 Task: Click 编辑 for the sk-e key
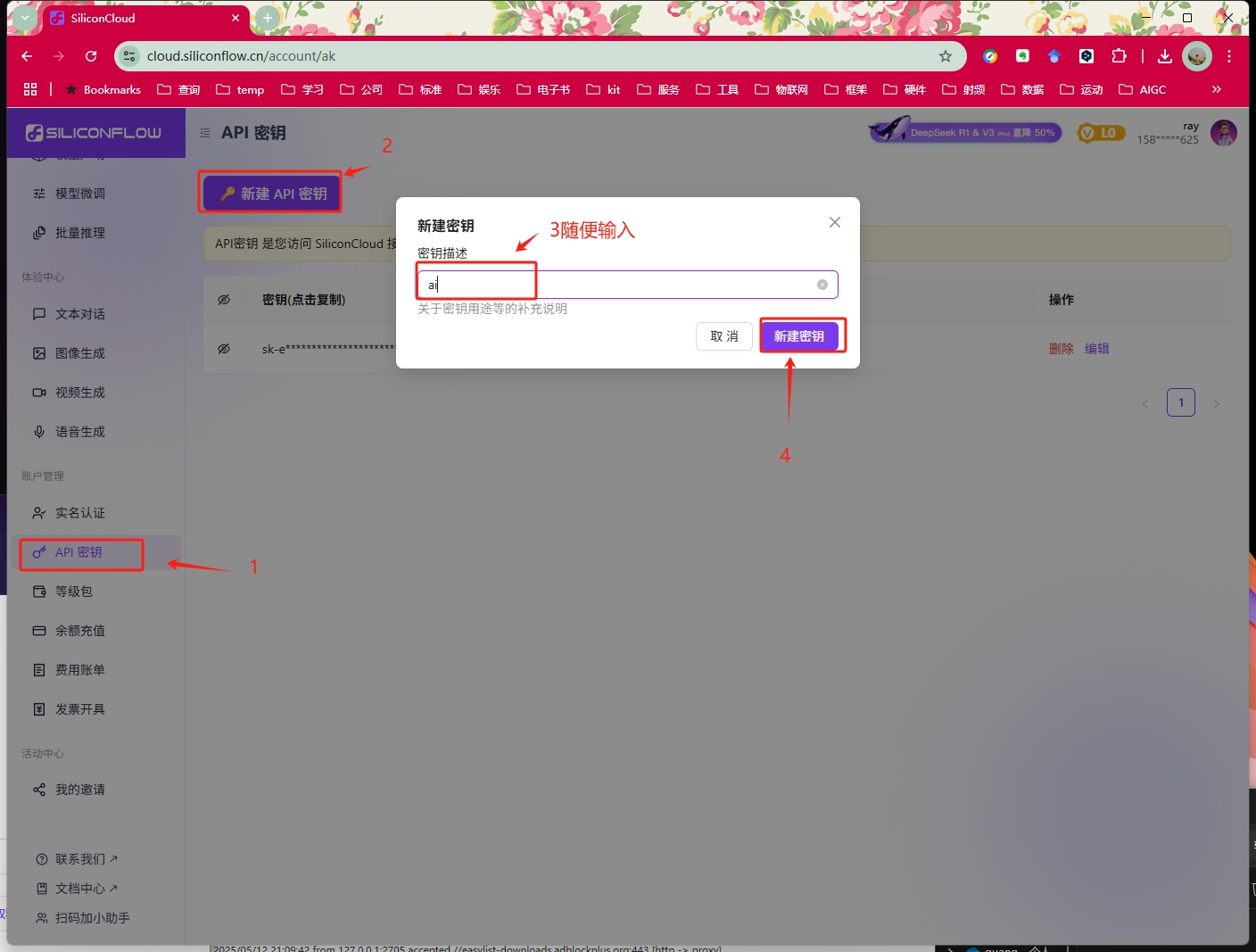click(x=1097, y=349)
